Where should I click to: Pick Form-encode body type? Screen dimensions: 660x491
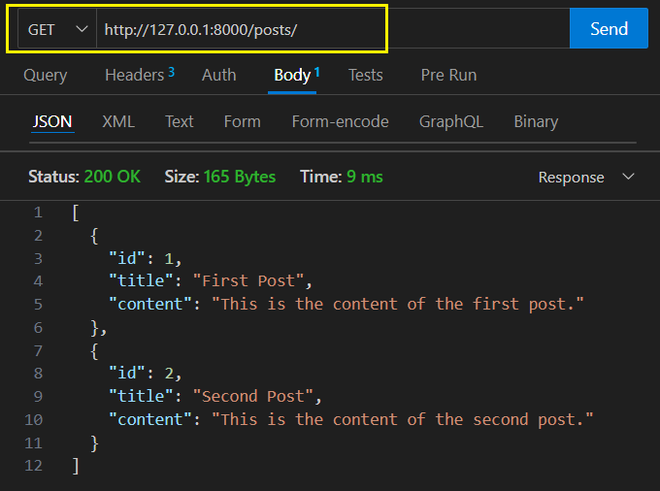[340, 121]
